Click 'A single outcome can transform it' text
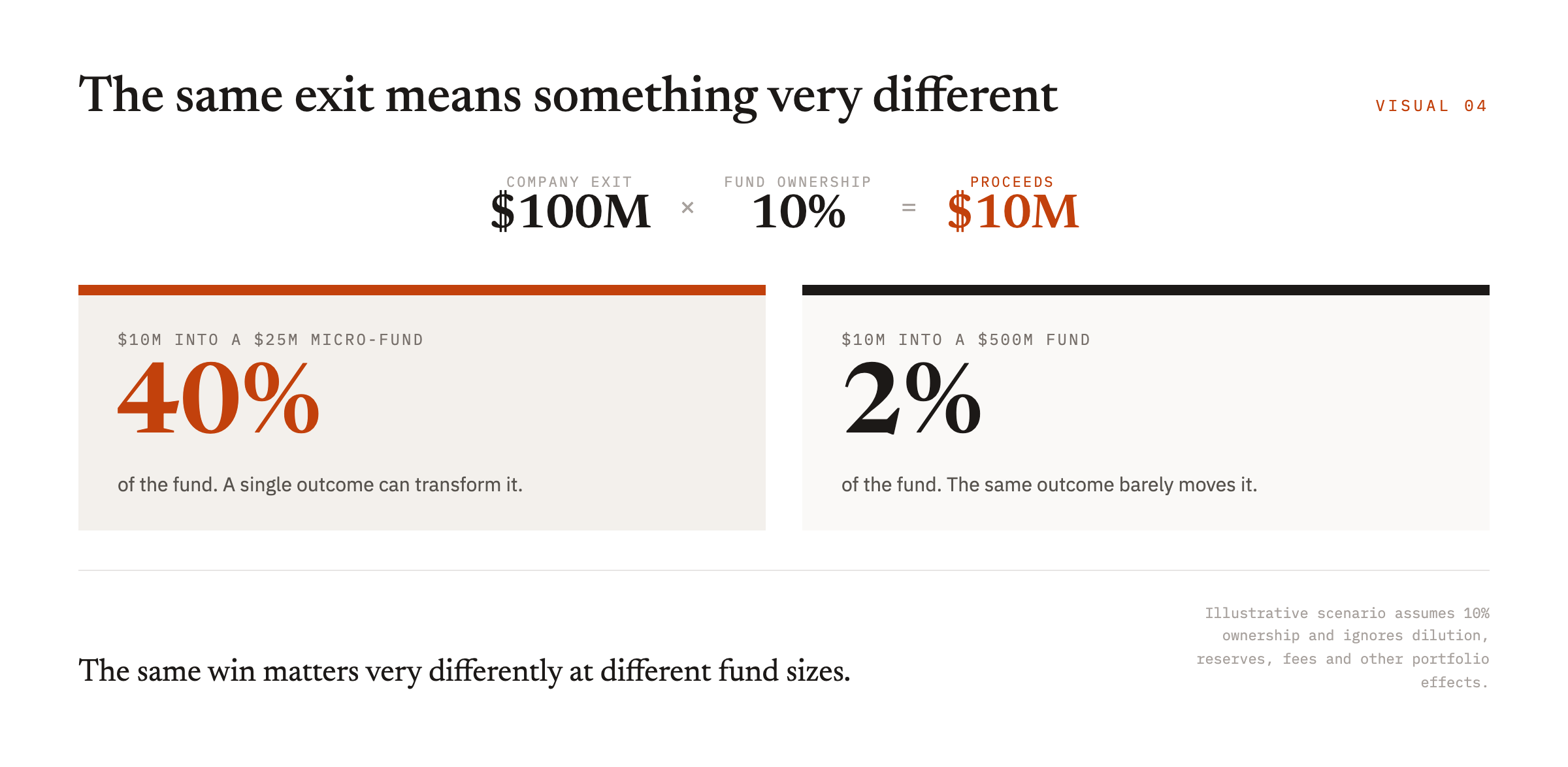This screenshot has height=767, width=1568. pyautogui.click(x=372, y=485)
